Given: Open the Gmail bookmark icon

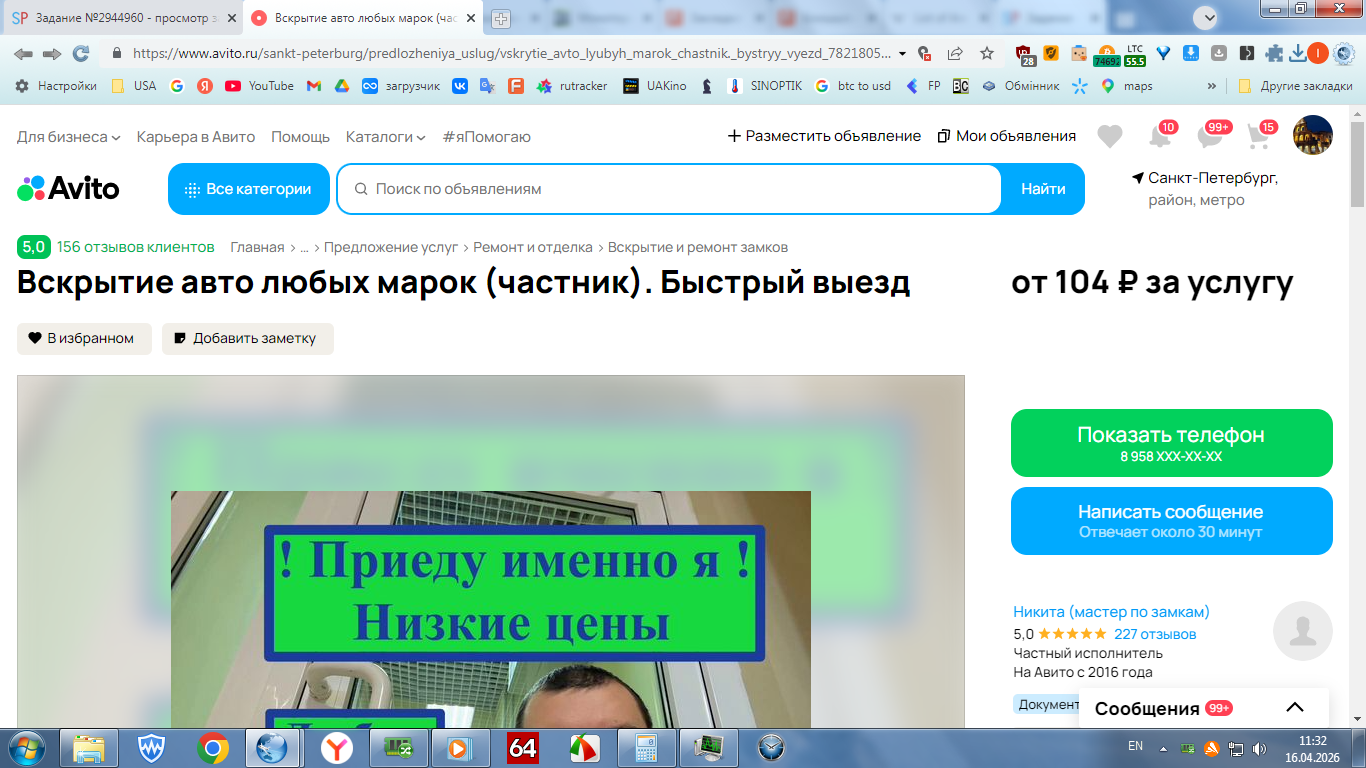Looking at the screenshot, I should pyautogui.click(x=314, y=86).
